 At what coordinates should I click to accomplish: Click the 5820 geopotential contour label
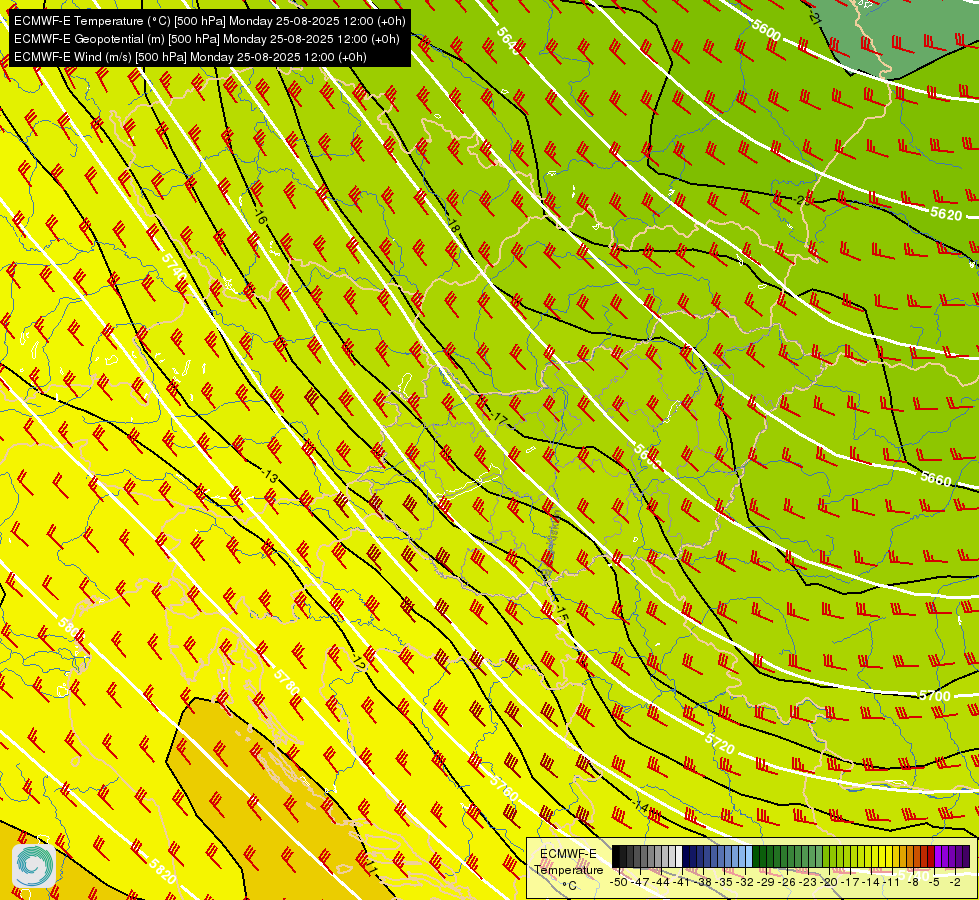pos(162,871)
